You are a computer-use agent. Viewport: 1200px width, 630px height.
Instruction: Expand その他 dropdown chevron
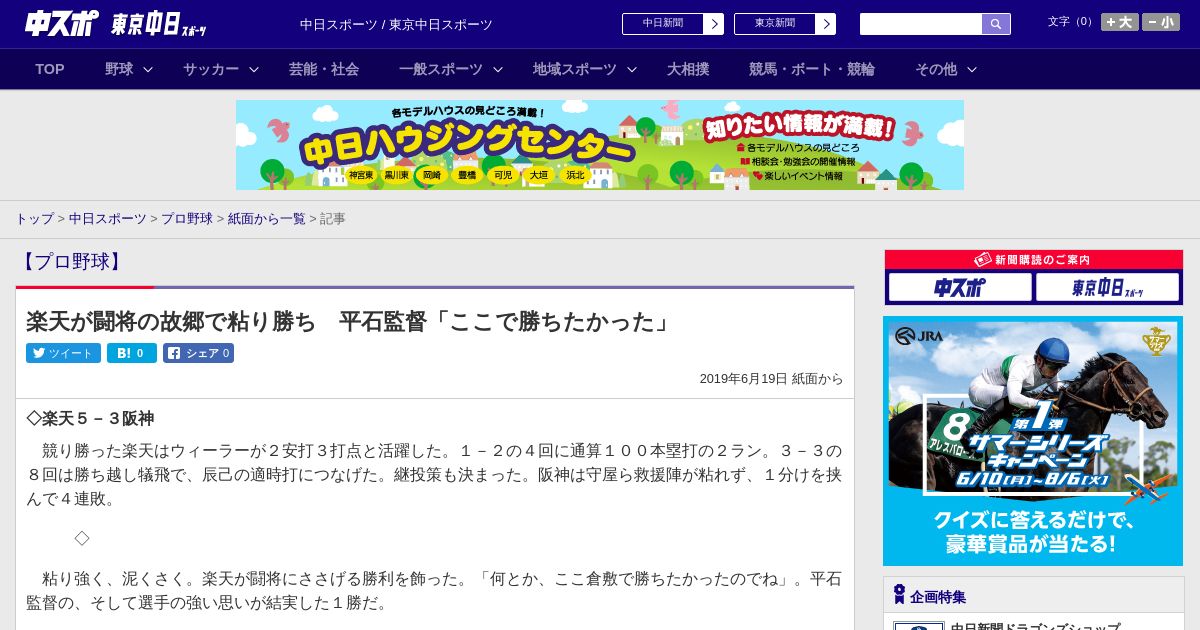coord(972,69)
